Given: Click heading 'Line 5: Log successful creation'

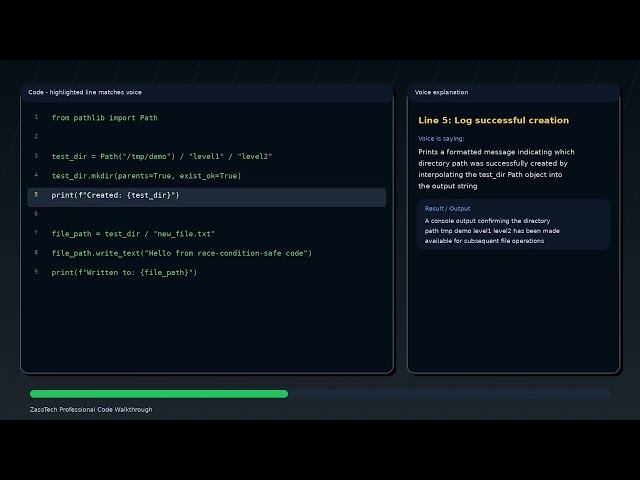Looking at the screenshot, I should [493, 120].
